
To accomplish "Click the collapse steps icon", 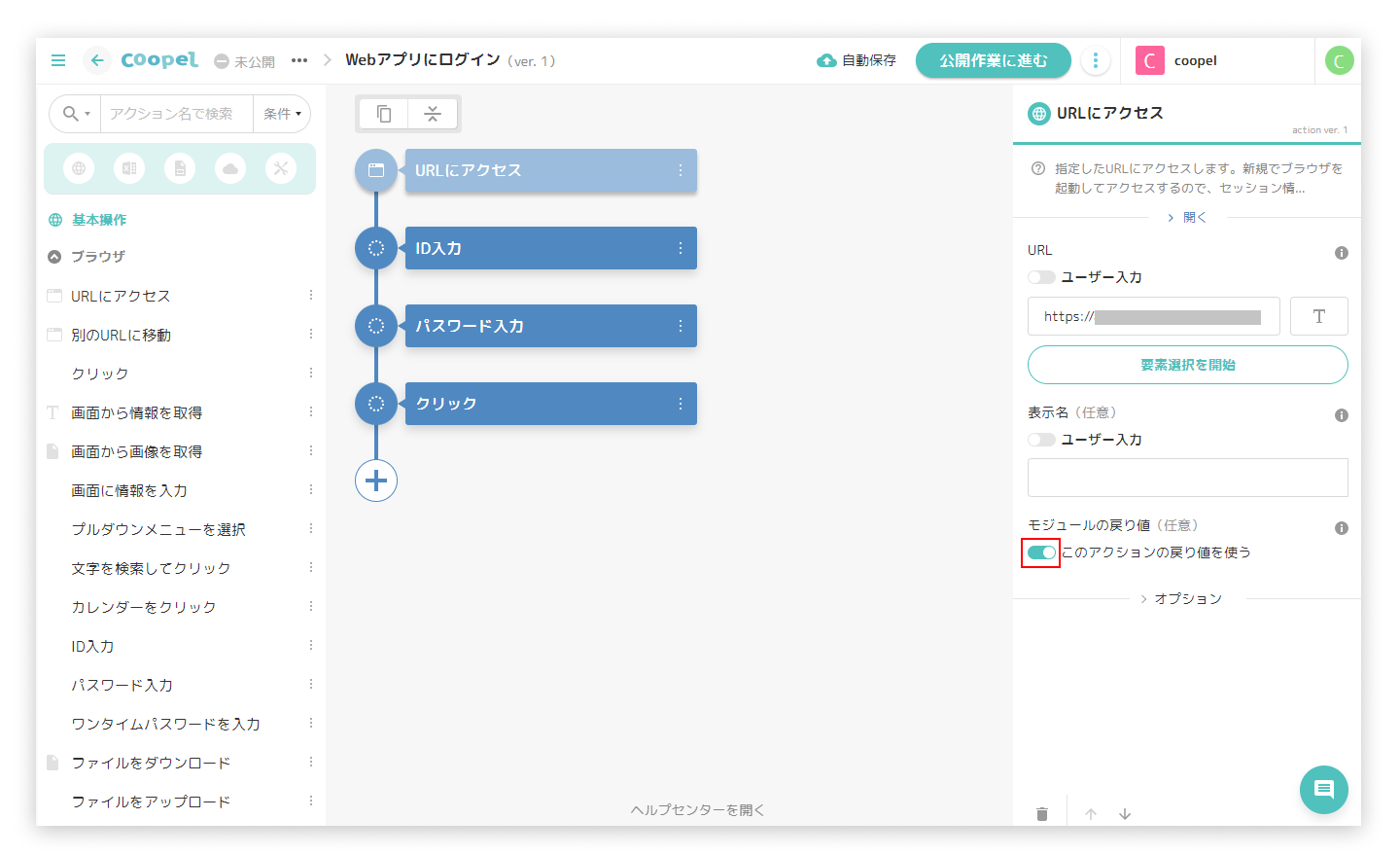I will (x=433, y=114).
